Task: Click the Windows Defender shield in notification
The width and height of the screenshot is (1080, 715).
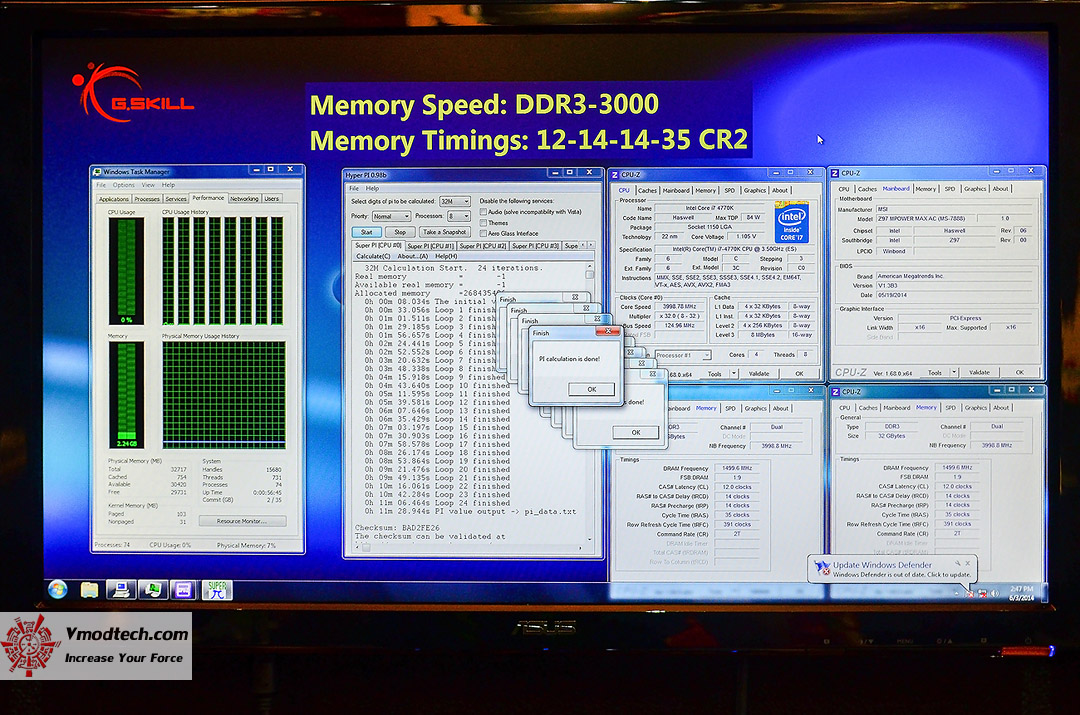Action: (822, 568)
